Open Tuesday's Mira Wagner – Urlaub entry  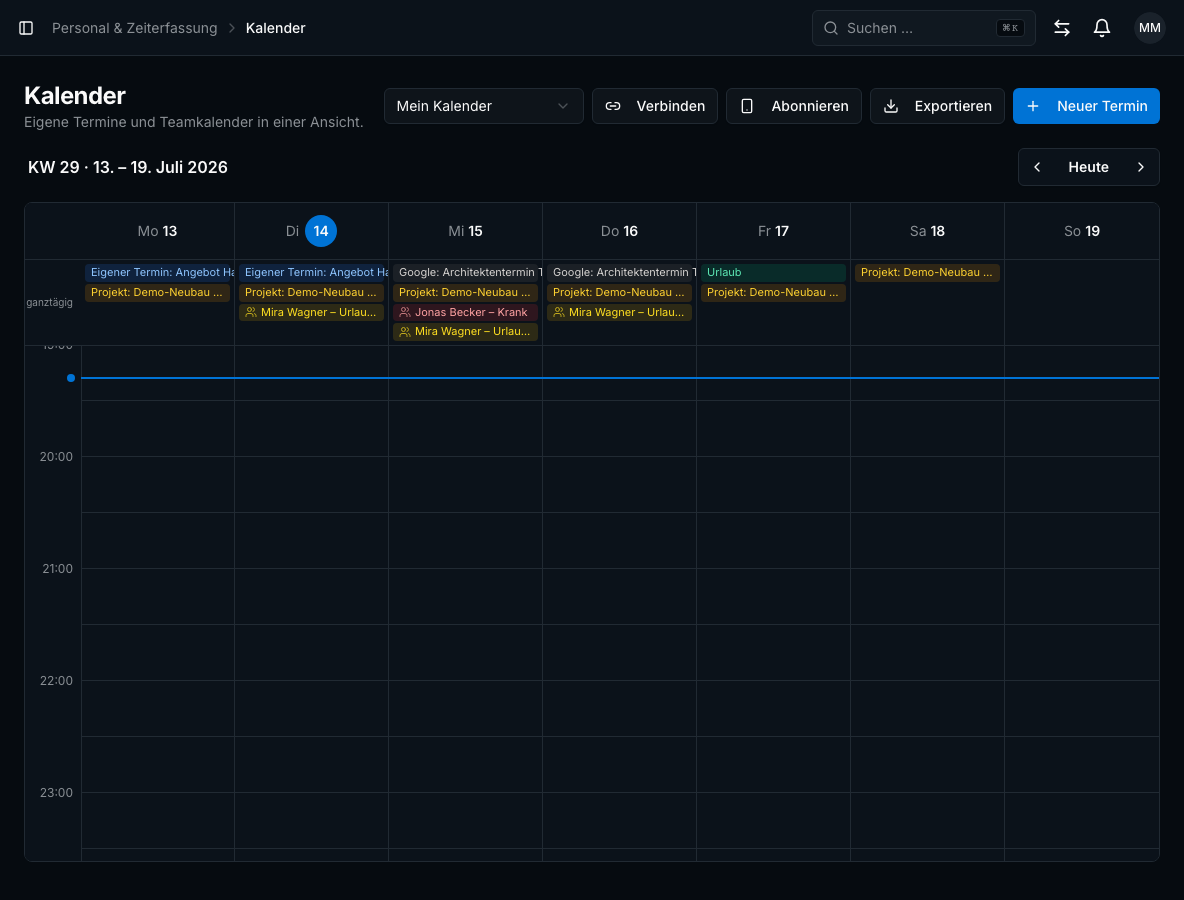click(311, 312)
